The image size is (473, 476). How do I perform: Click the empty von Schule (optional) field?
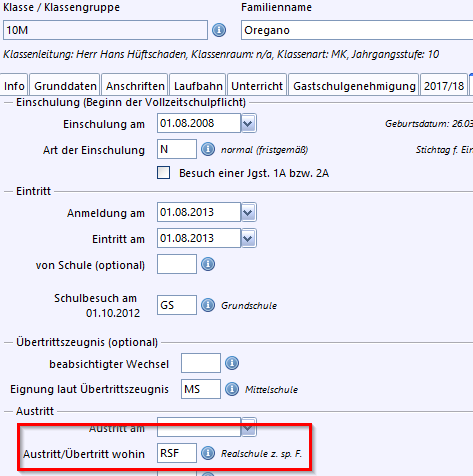pyautogui.click(x=177, y=264)
